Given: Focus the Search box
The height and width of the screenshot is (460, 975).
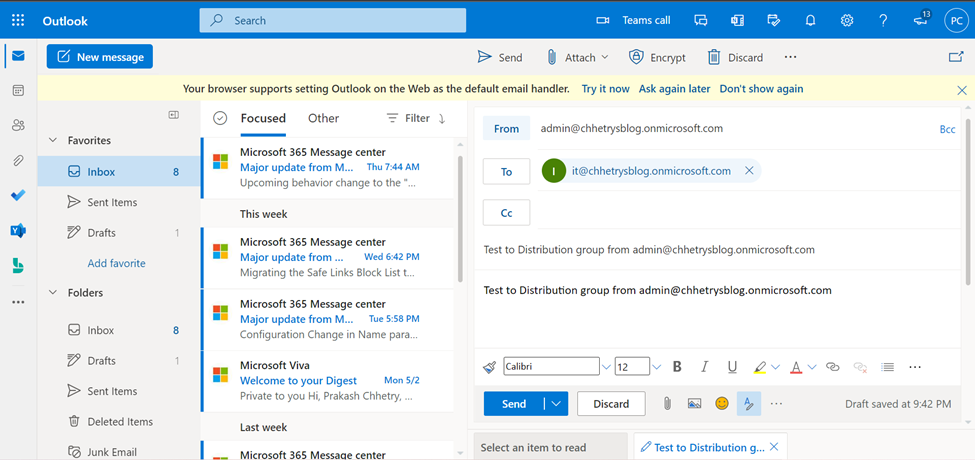Looking at the screenshot, I should pyautogui.click(x=333, y=21).
